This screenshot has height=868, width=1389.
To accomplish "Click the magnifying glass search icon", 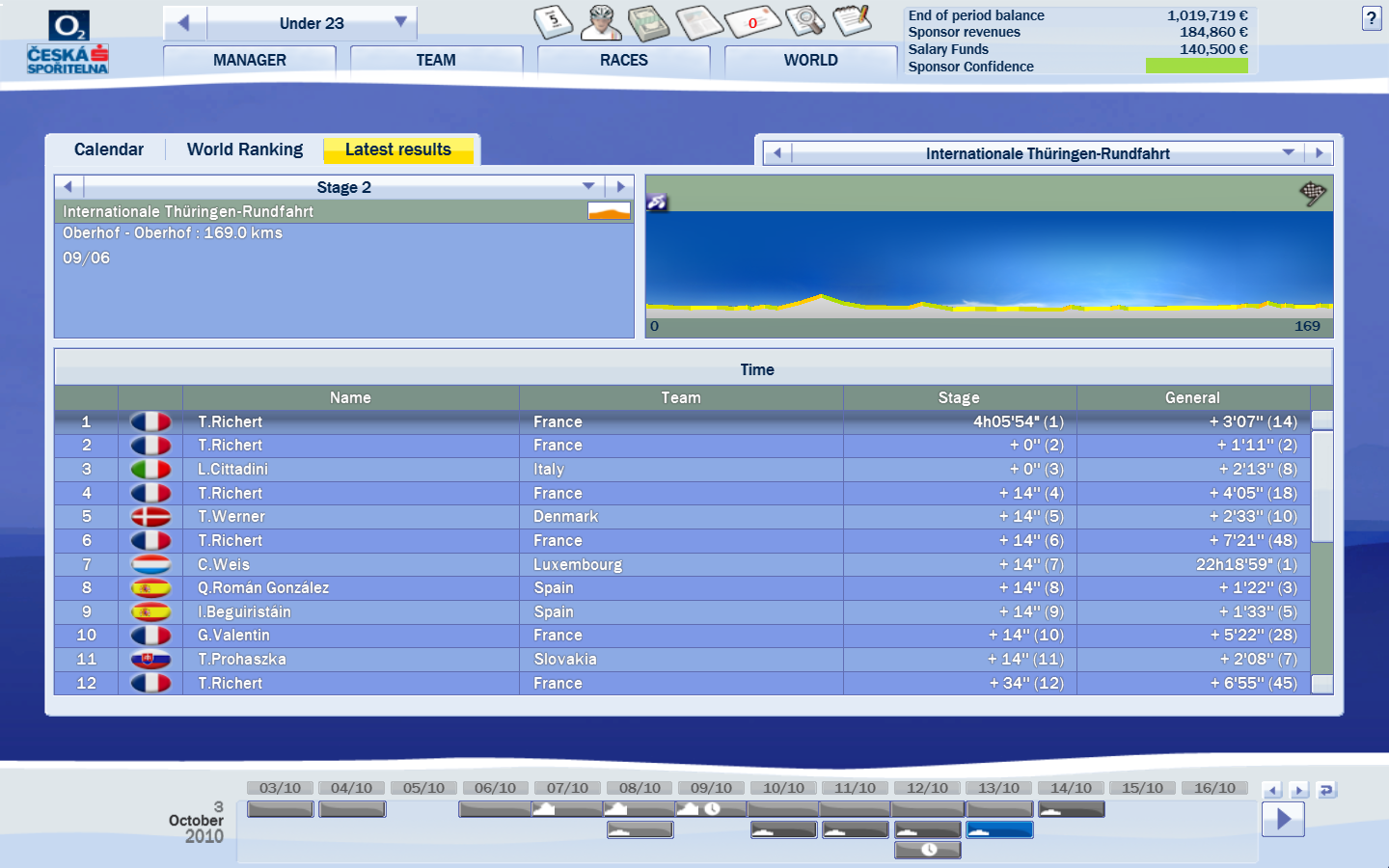I will (x=803, y=20).
